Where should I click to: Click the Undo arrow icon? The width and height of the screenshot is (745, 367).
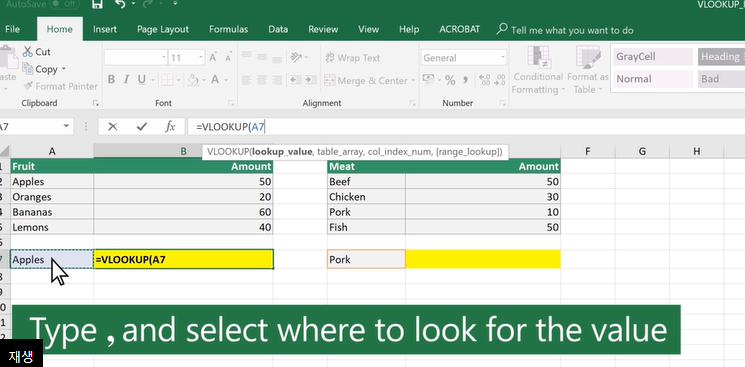[x=121, y=4]
